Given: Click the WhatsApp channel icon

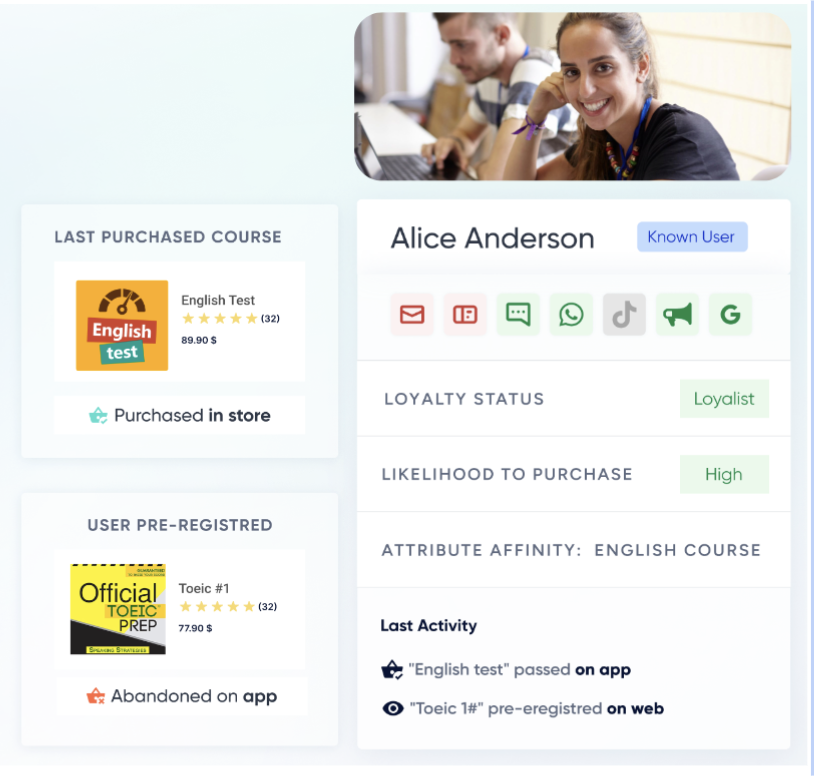Looking at the screenshot, I should click(571, 315).
